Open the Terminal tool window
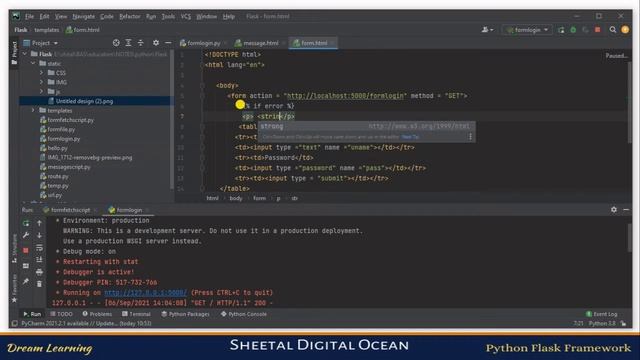Screen dimensions: 640x360 (136, 314)
